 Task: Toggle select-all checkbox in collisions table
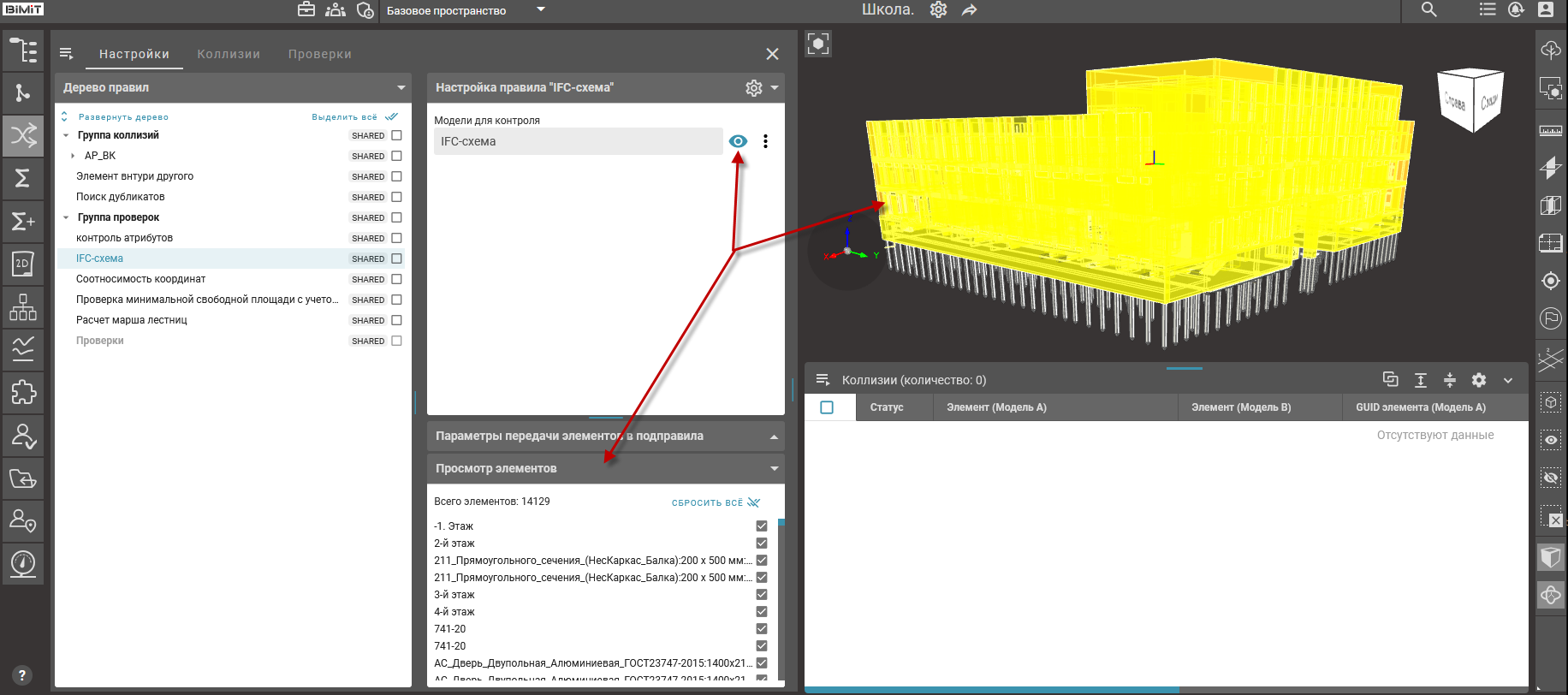(x=827, y=407)
